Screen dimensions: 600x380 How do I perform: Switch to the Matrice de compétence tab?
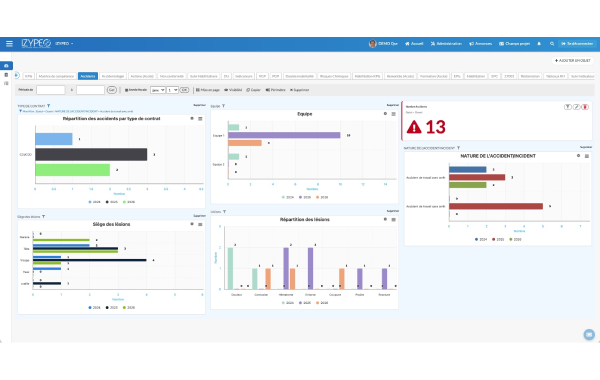pos(56,76)
